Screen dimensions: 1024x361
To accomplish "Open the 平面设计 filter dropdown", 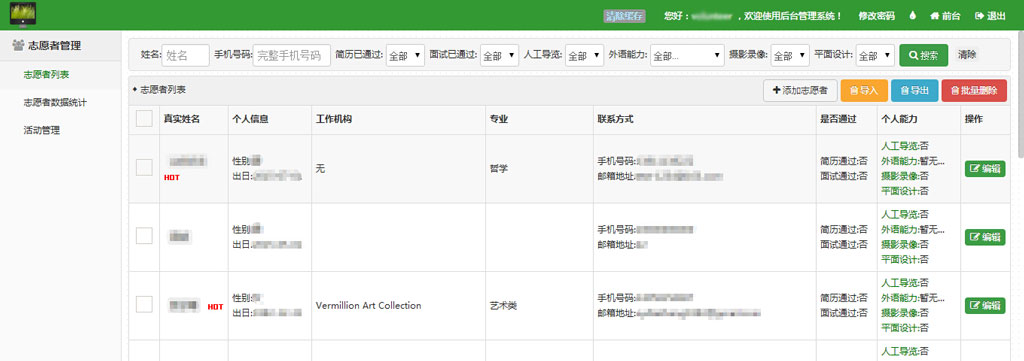I will coord(875,55).
